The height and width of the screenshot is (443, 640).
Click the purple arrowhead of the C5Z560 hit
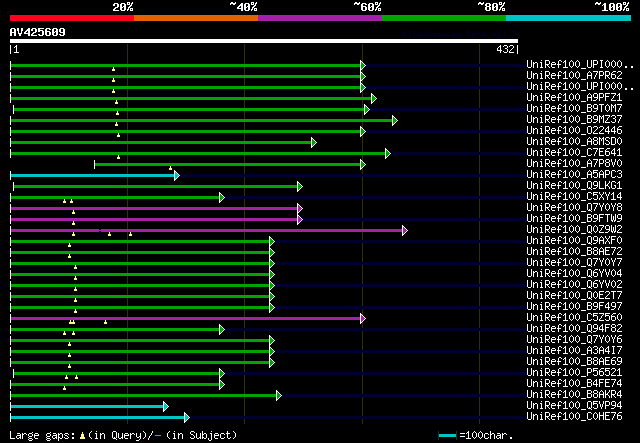(362, 318)
